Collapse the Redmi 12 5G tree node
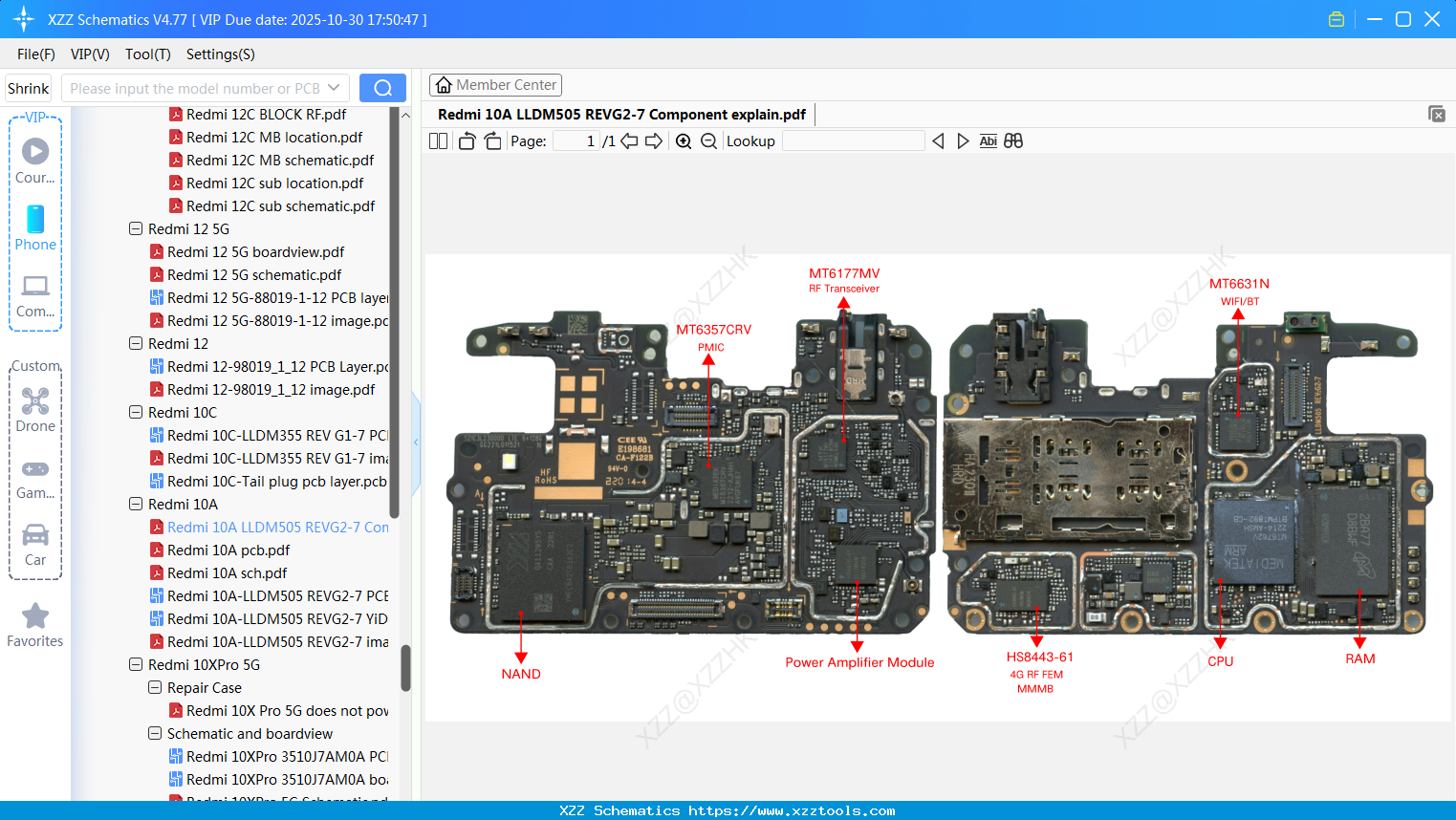 tap(135, 228)
